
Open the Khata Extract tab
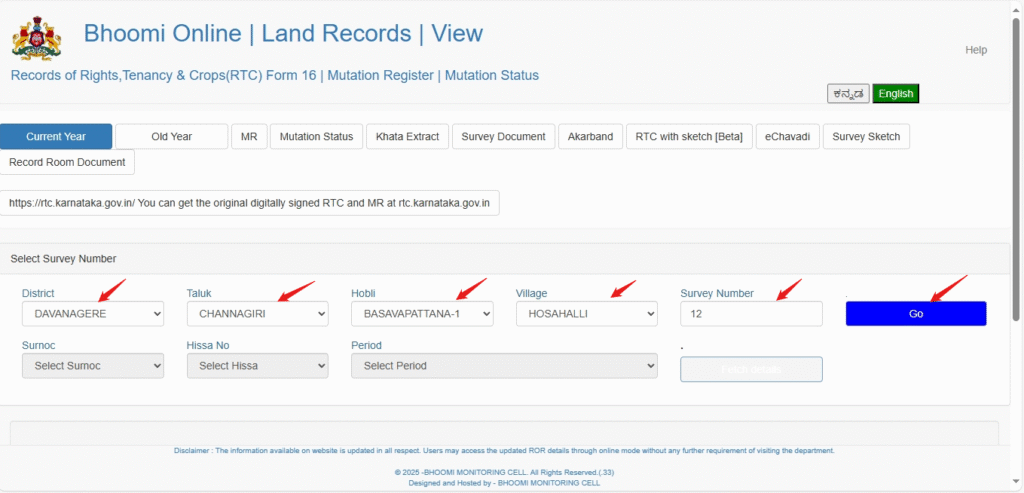407,136
